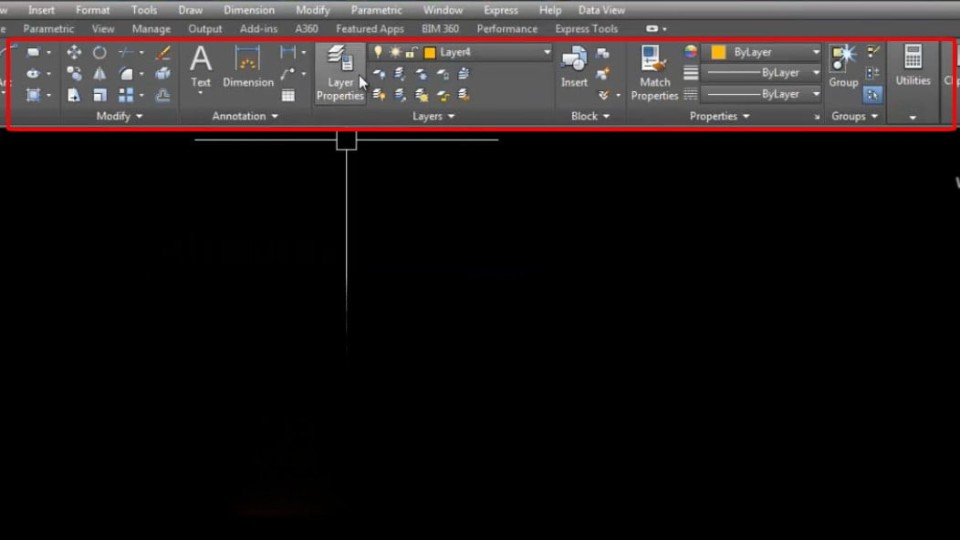960x540 pixels.
Task: Click Match Properties tool
Action: [655, 74]
